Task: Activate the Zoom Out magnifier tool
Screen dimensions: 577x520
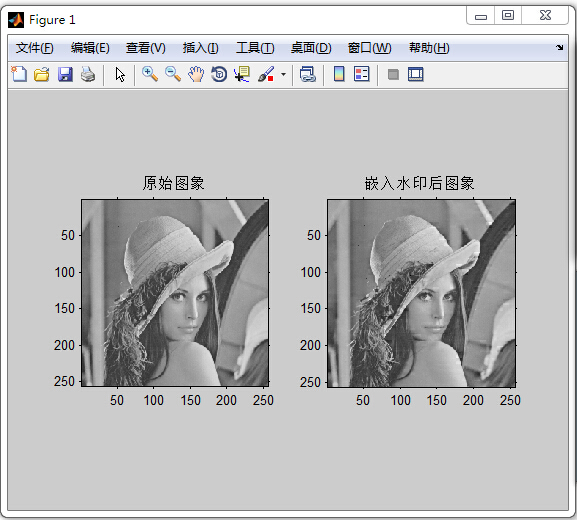Action: (173, 74)
